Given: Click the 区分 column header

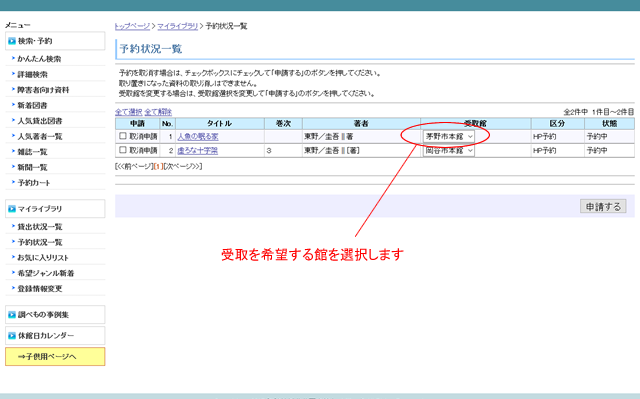Looking at the screenshot, I should pos(558,124).
